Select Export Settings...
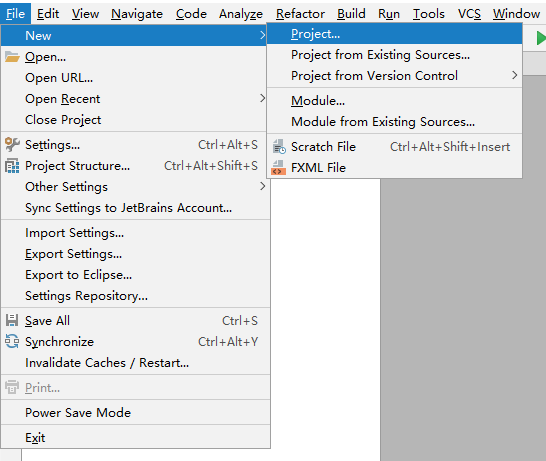The width and height of the screenshot is (546, 461). [x=135, y=253]
